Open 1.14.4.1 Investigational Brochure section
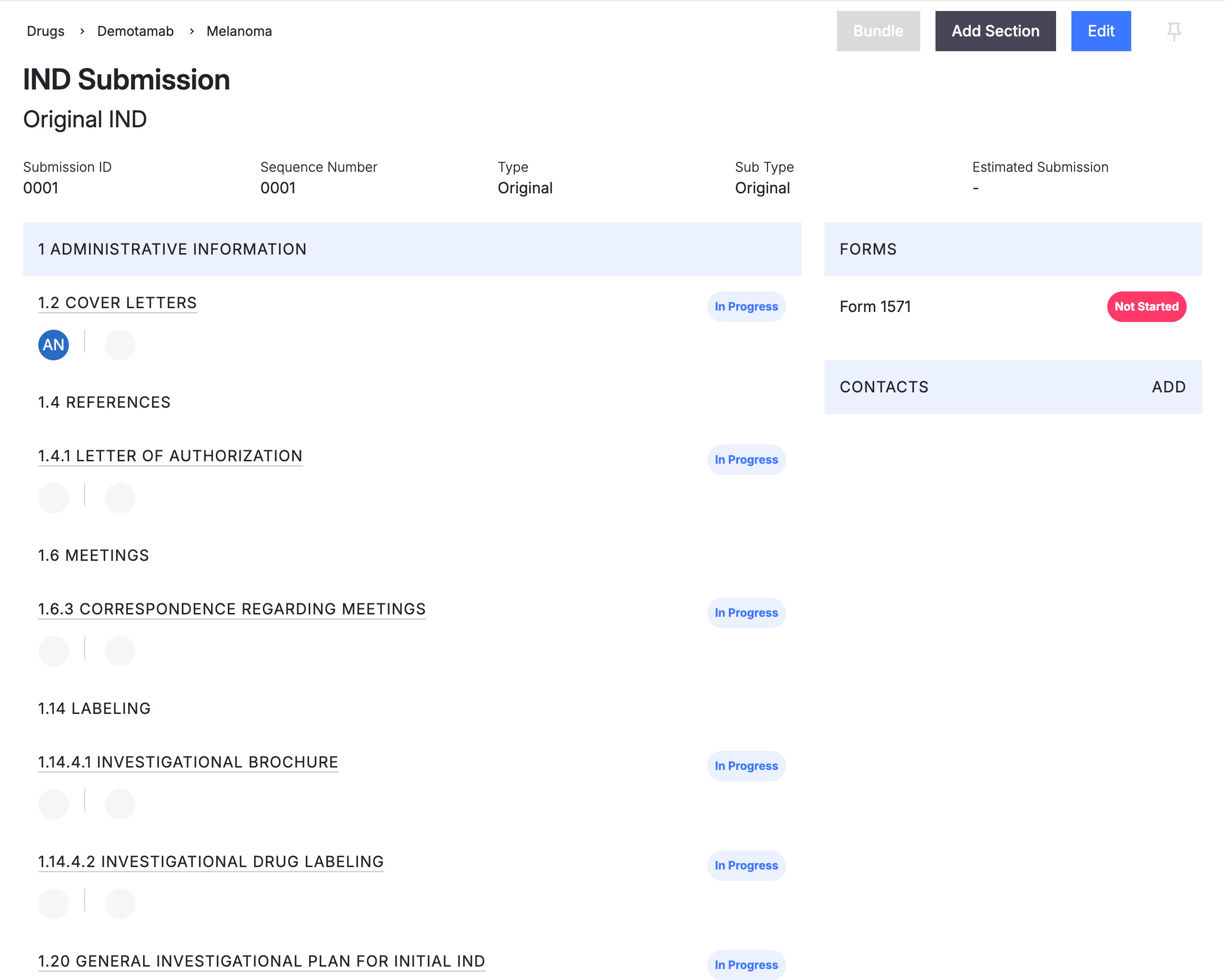1225x980 pixels. coord(188,762)
